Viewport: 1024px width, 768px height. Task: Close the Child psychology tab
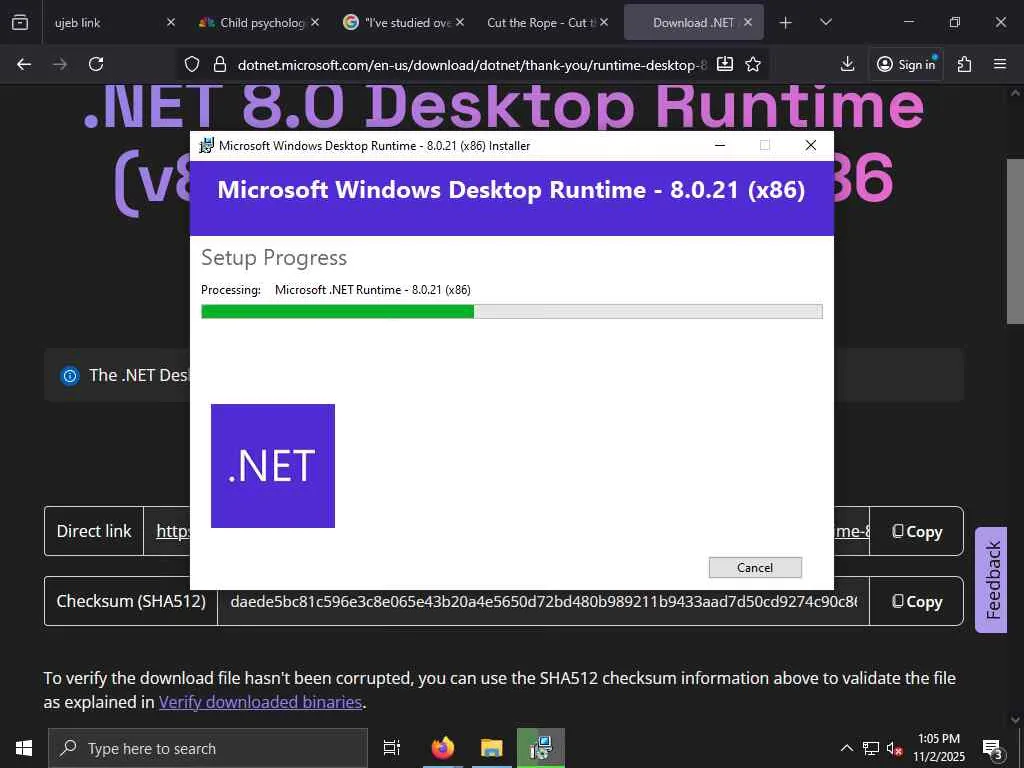click(x=315, y=22)
